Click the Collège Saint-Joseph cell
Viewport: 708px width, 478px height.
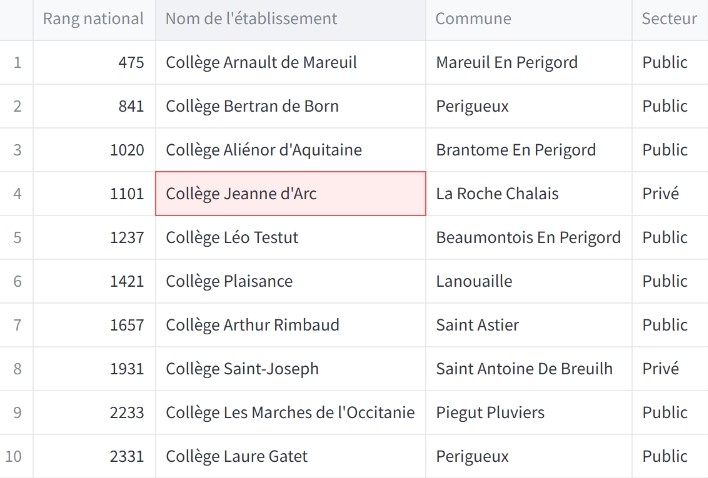(242, 369)
